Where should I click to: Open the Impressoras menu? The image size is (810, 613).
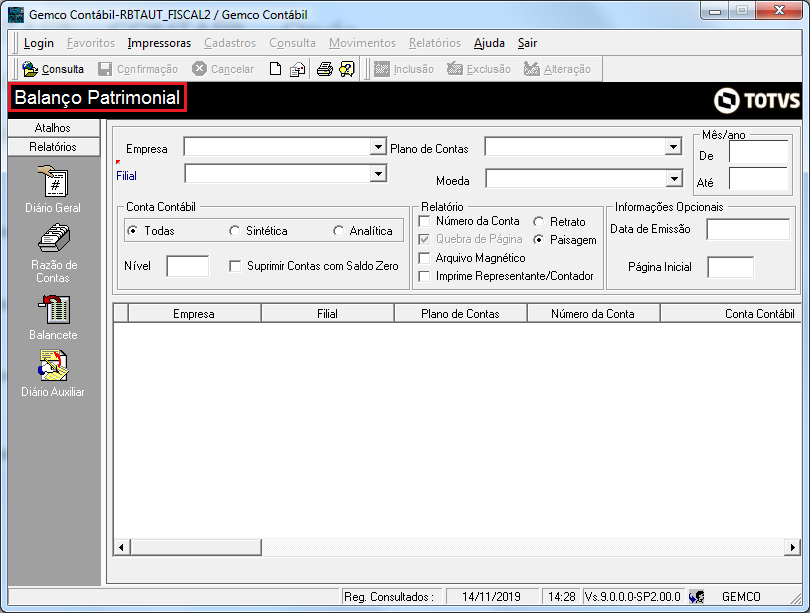tap(159, 43)
